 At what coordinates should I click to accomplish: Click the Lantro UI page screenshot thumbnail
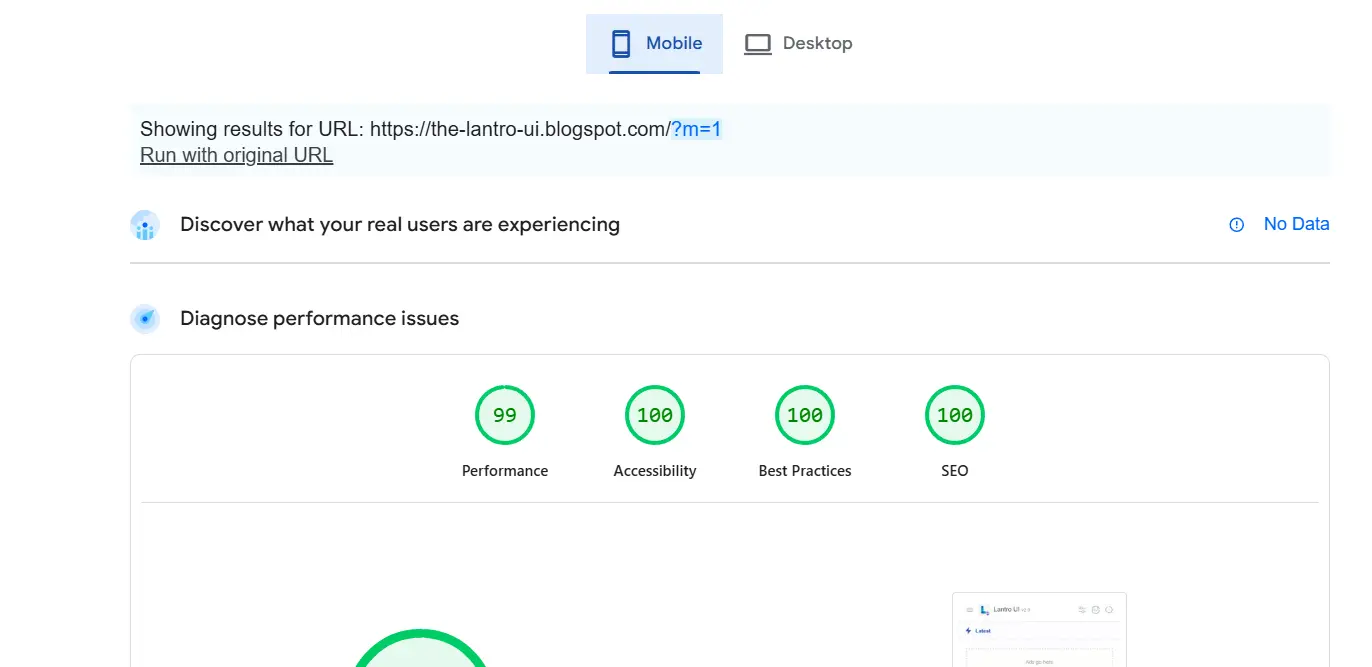coord(1039,629)
